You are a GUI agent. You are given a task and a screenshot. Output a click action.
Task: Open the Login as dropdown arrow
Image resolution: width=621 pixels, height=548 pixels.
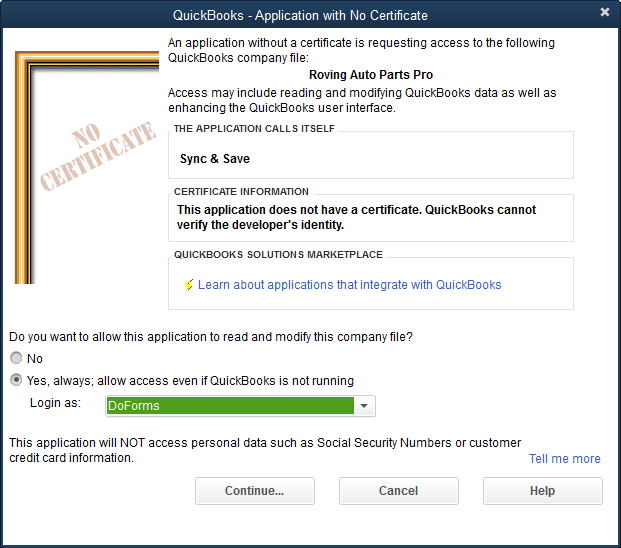coord(364,406)
